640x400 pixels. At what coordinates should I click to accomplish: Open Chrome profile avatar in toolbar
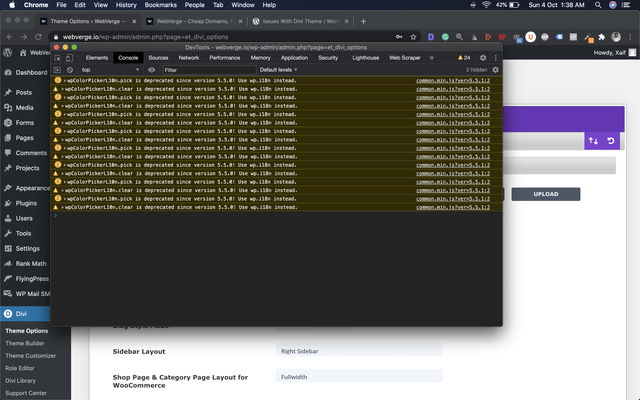(x=616, y=37)
